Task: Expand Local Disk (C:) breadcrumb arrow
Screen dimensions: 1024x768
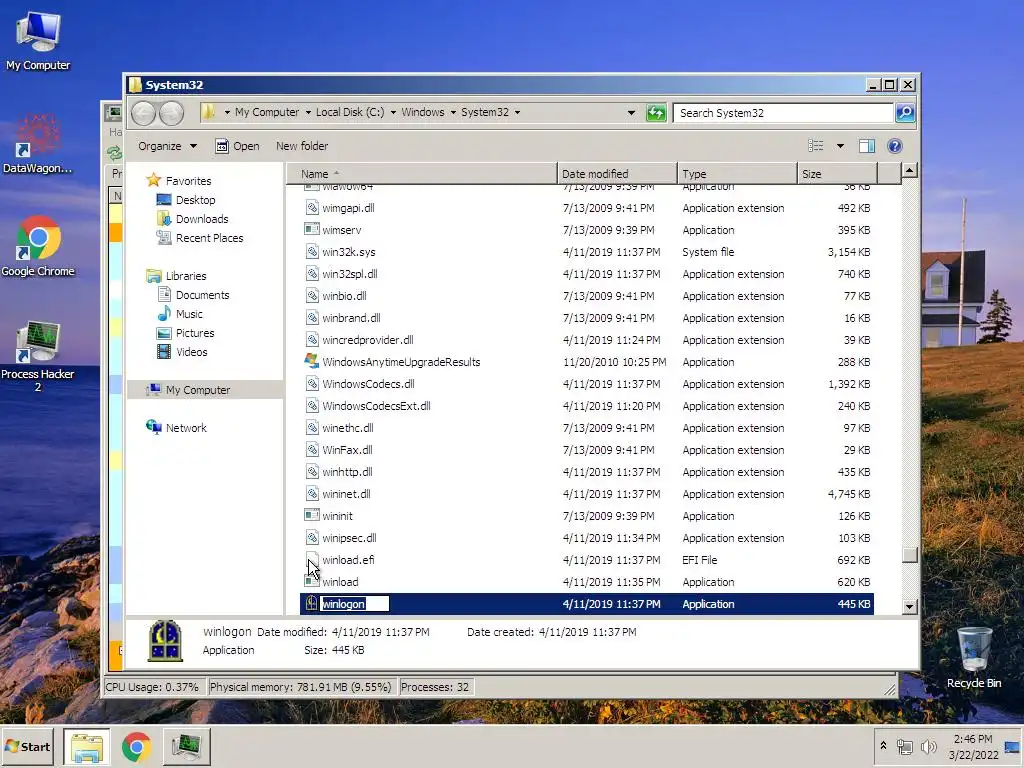Action: point(393,112)
